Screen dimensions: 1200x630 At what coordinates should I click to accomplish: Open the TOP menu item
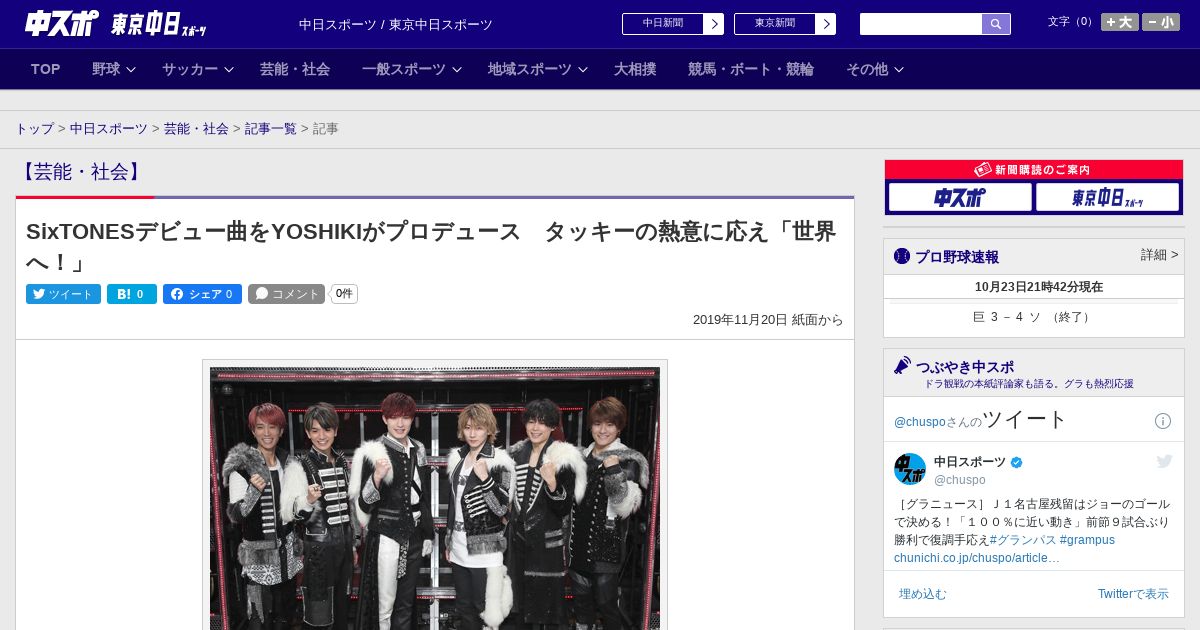pyautogui.click(x=46, y=69)
